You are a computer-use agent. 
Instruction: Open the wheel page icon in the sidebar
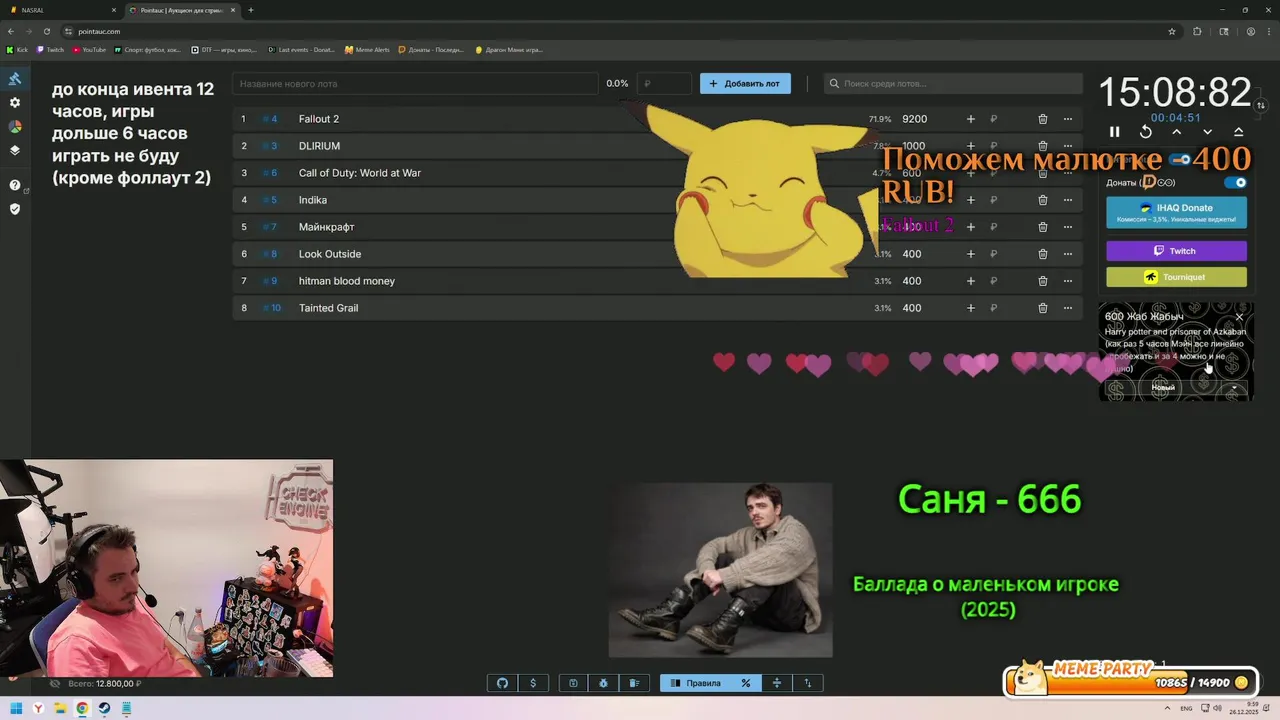(15, 127)
